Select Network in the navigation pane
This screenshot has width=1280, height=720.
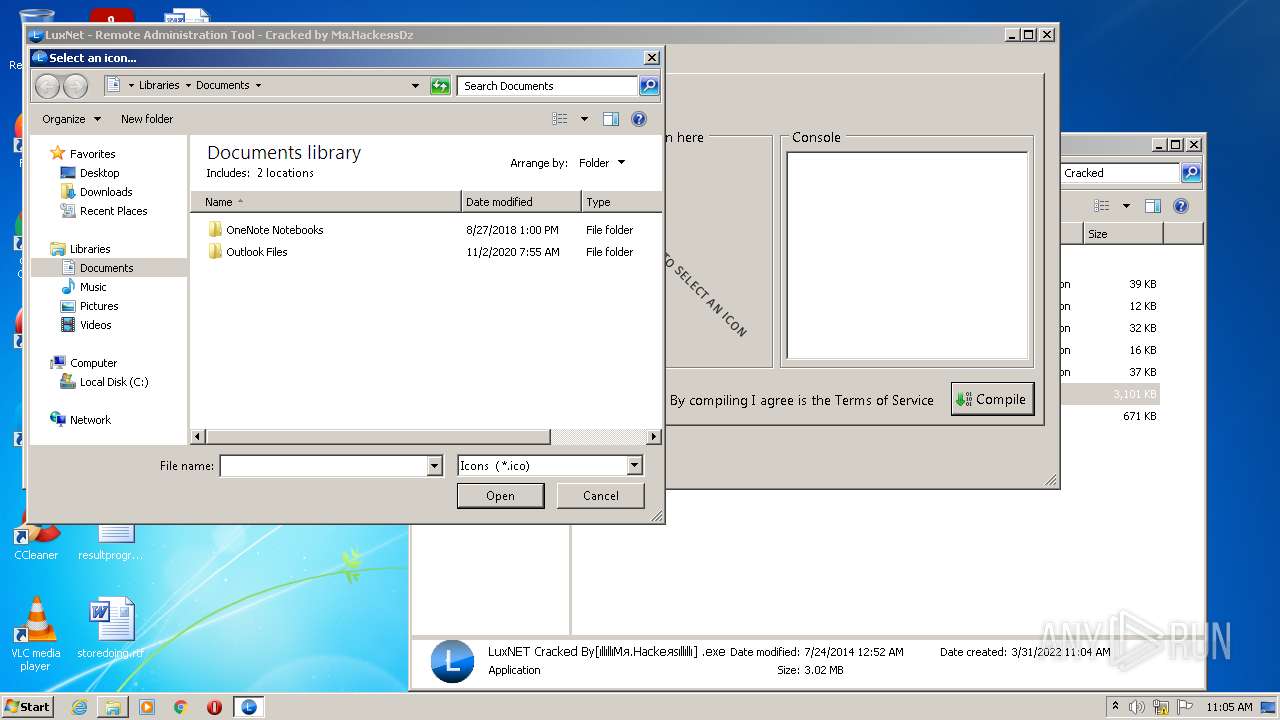pos(90,420)
